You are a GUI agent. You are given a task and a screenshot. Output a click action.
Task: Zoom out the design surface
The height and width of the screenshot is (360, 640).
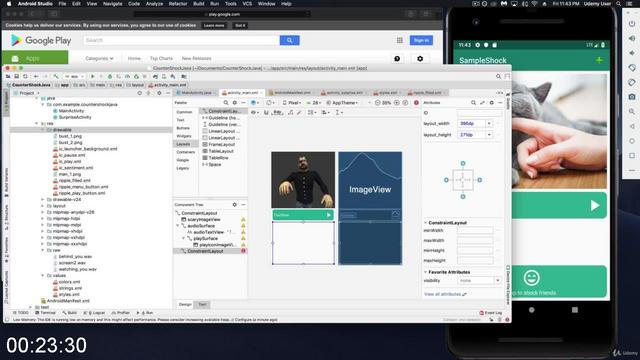[x=378, y=103]
